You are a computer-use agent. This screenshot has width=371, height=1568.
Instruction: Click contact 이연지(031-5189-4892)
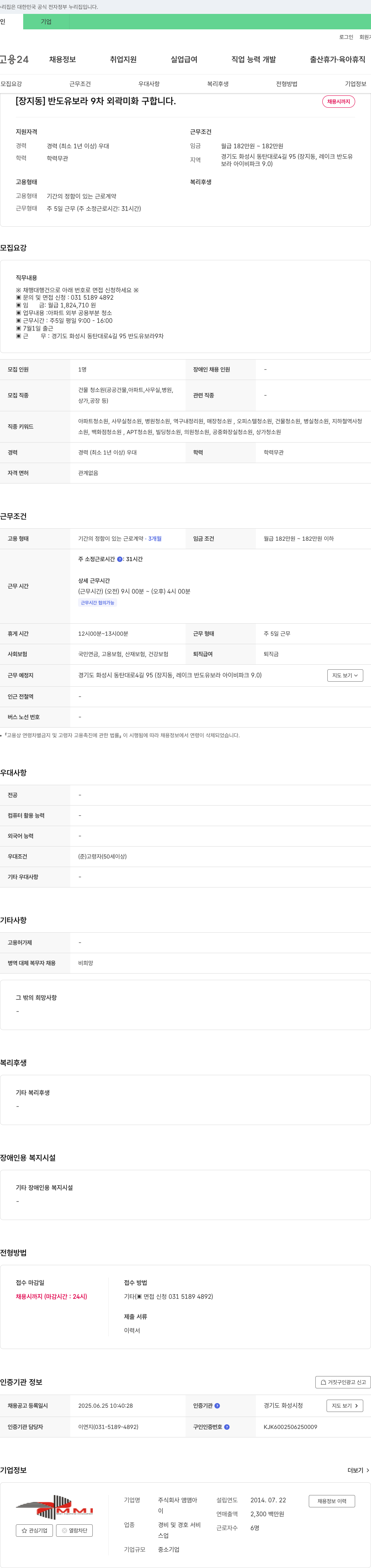(109, 1427)
